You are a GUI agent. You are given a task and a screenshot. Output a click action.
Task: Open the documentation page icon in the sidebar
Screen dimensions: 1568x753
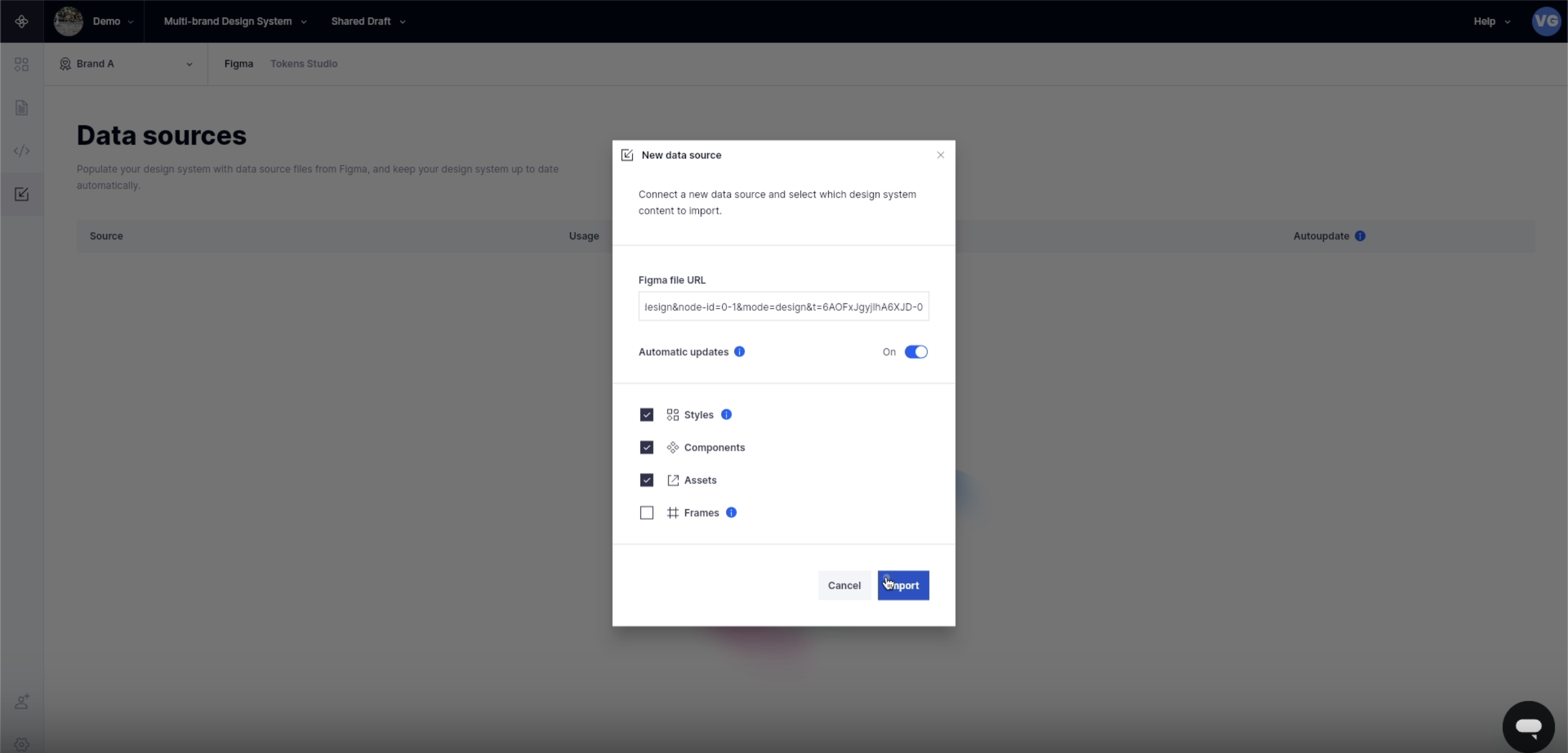(x=21, y=108)
